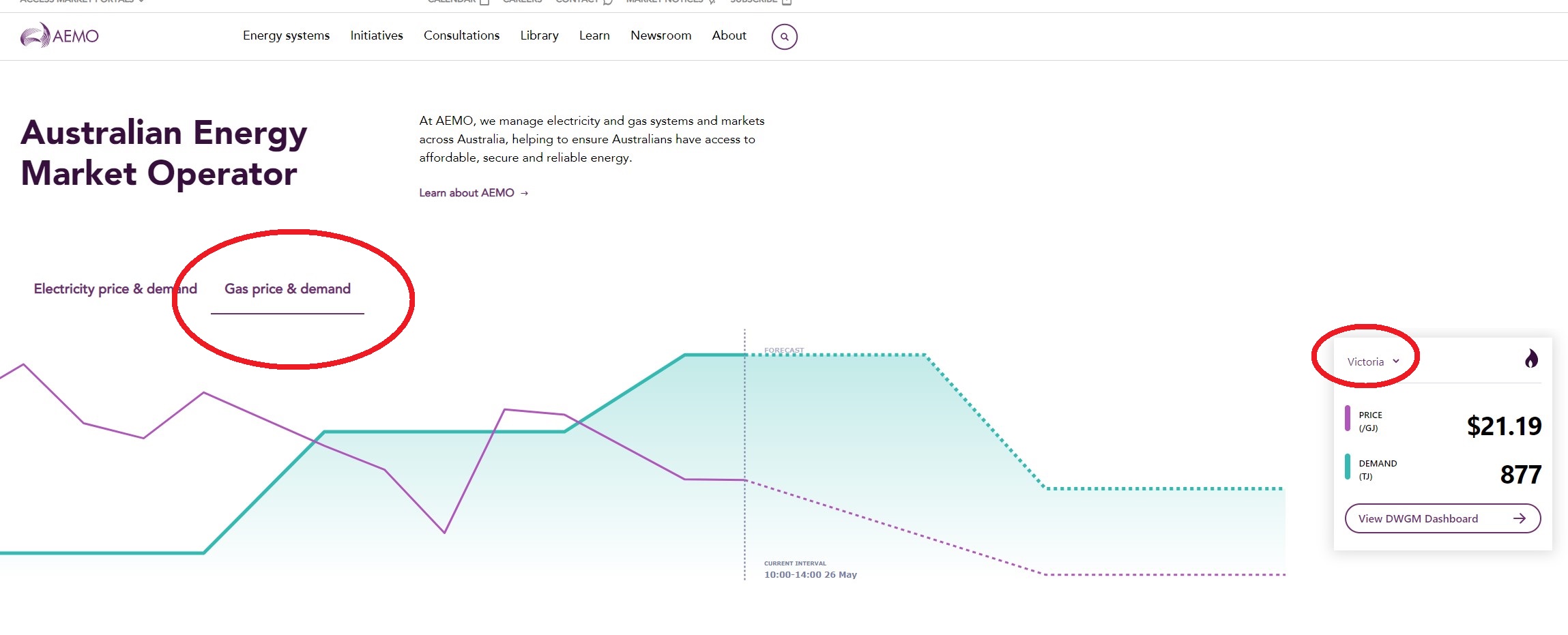Open the About menu
1568x635 pixels.
729,35
